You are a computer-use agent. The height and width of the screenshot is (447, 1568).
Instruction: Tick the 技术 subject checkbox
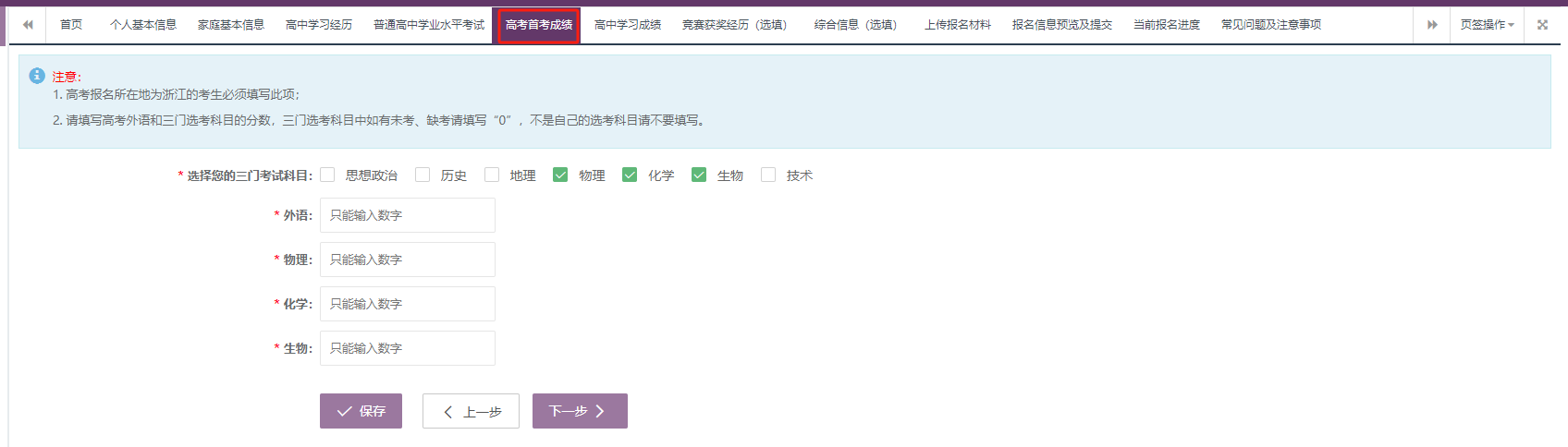click(x=768, y=175)
